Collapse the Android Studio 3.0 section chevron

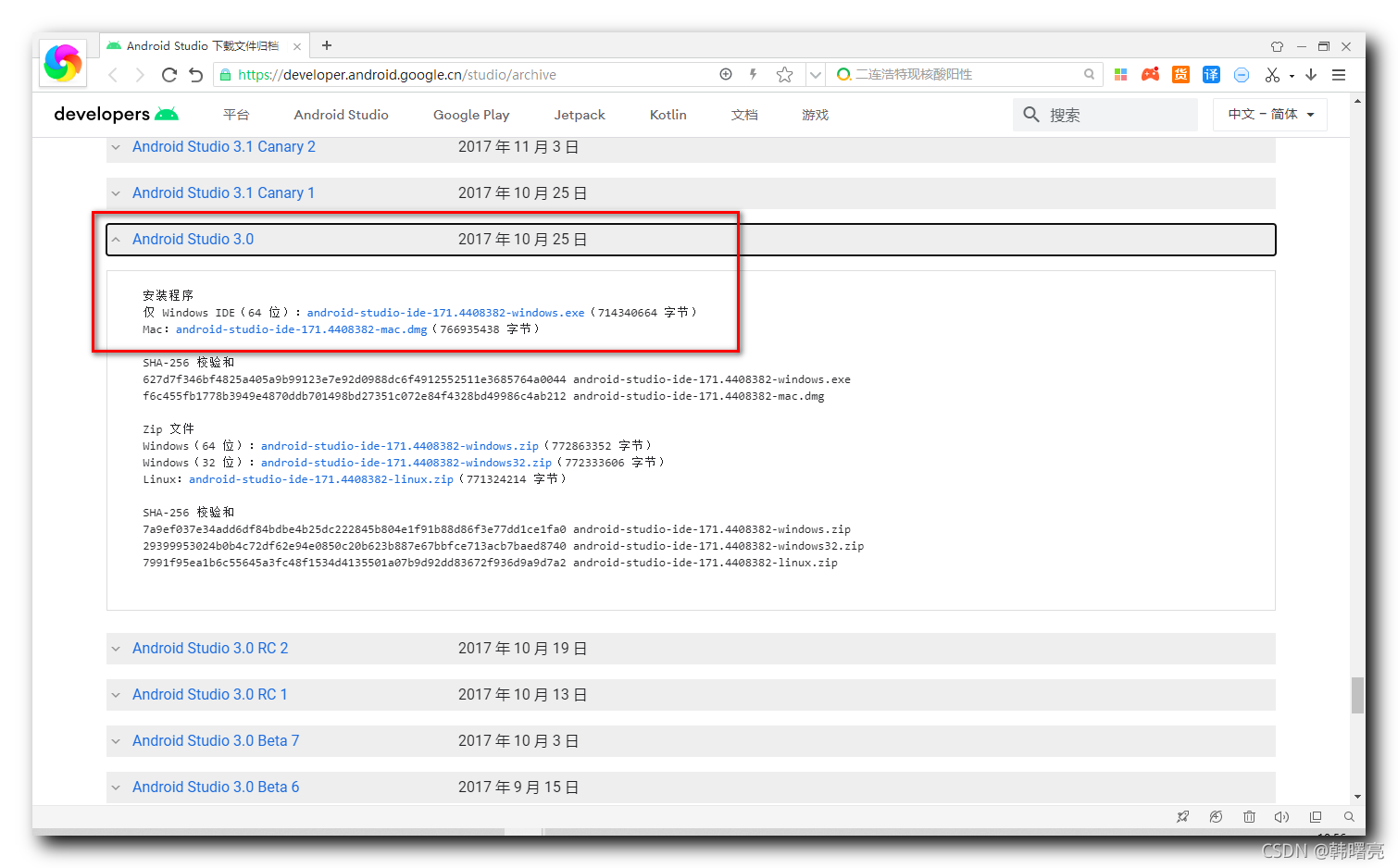[x=116, y=239]
